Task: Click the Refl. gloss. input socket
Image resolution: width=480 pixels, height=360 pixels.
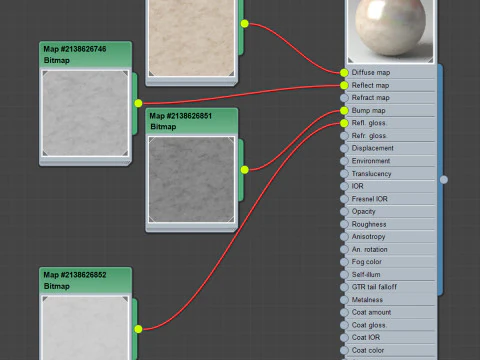Action: coord(344,123)
